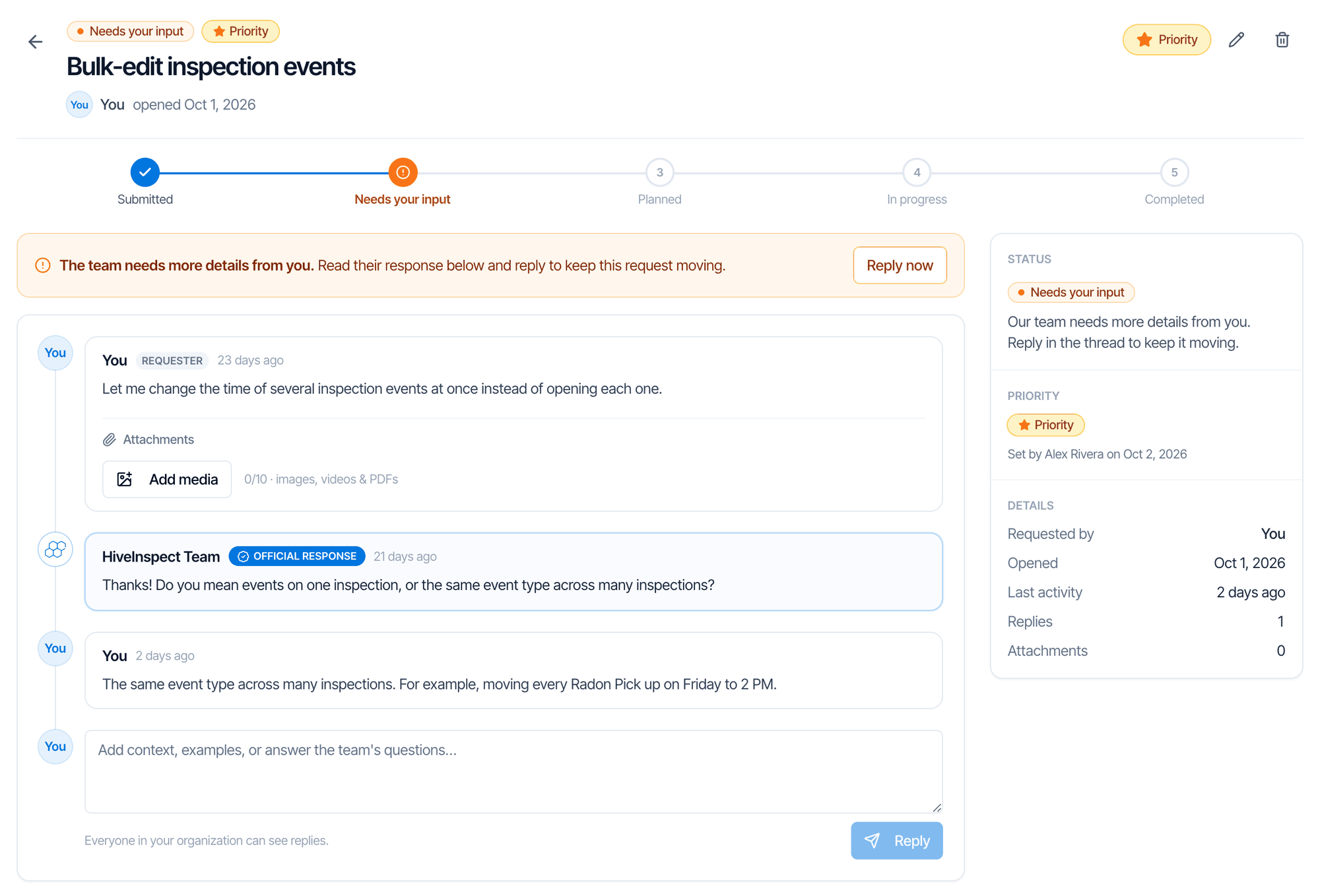The height and width of the screenshot is (896, 1320).
Task: Click the paperclip Attachments icon
Action: tap(110, 439)
